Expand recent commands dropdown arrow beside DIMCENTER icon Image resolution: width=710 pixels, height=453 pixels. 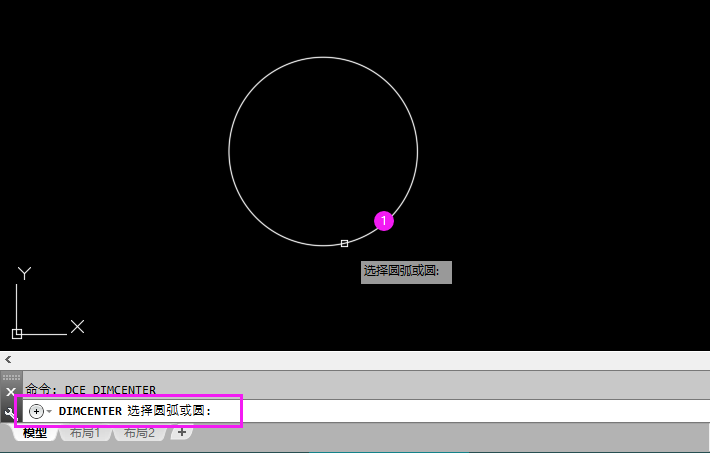coord(49,411)
